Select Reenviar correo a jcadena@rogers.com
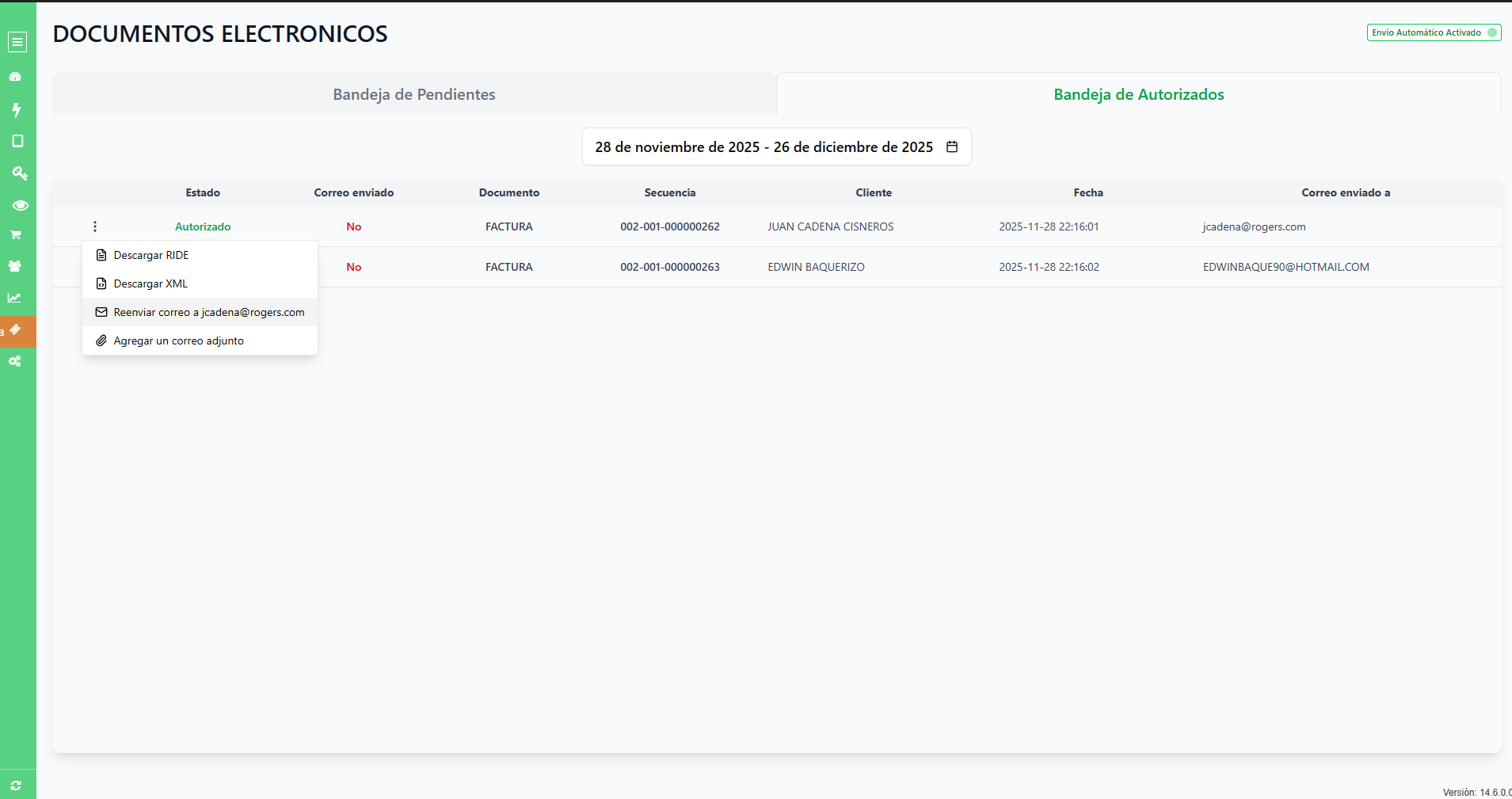This screenshot has width=1512, height=799. 200,312
